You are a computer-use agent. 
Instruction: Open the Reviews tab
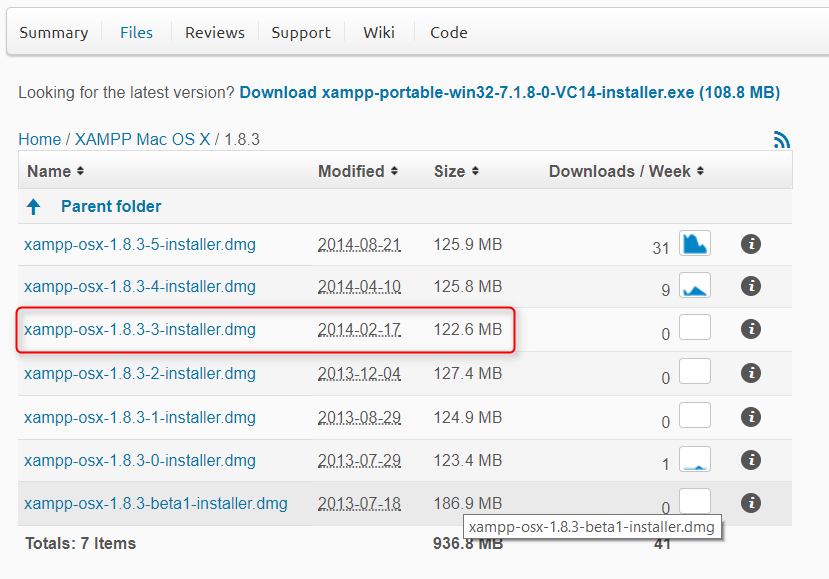pyautogui.click(x=215, y=33)
